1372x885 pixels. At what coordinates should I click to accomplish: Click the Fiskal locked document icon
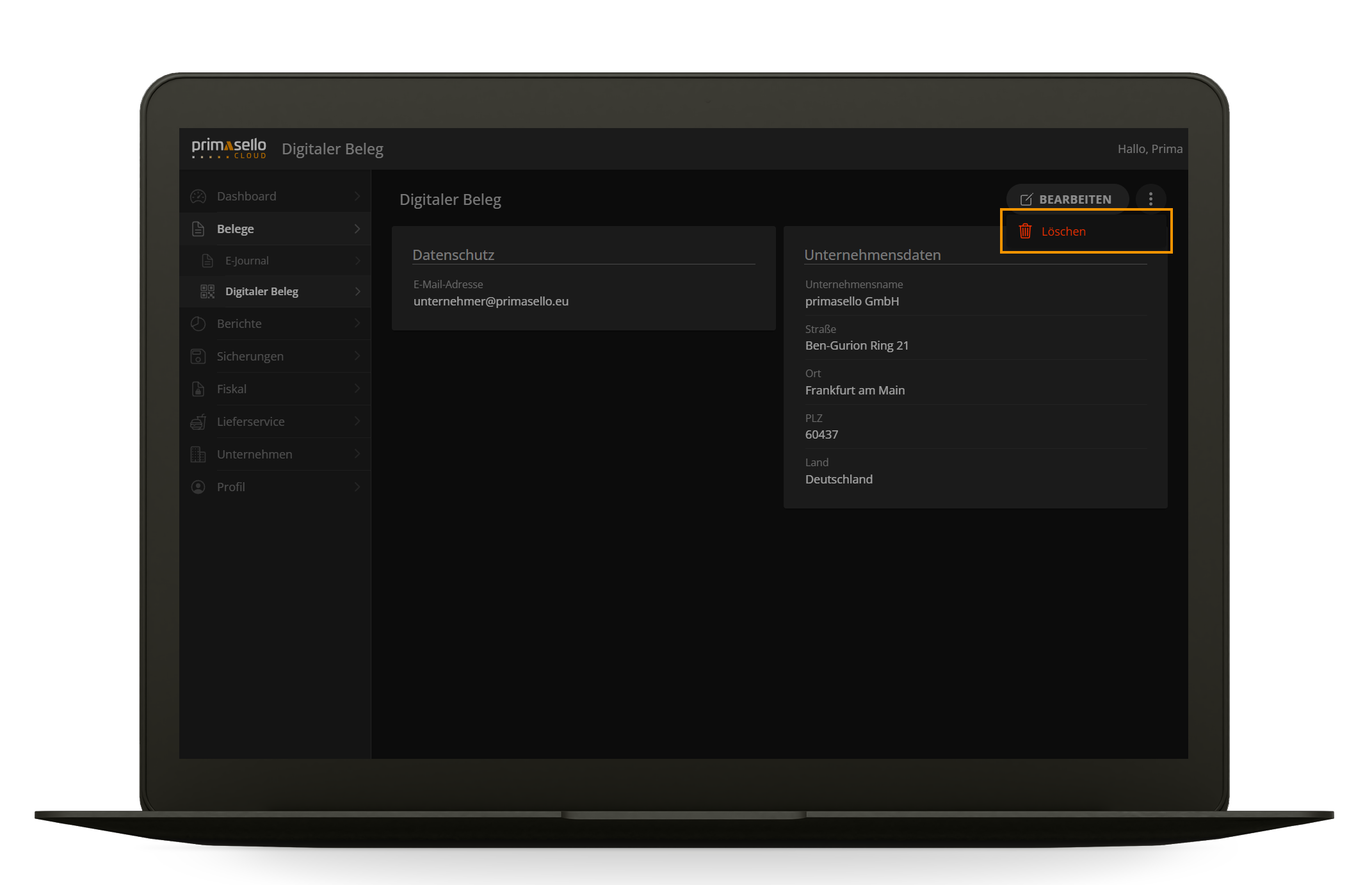198,389
